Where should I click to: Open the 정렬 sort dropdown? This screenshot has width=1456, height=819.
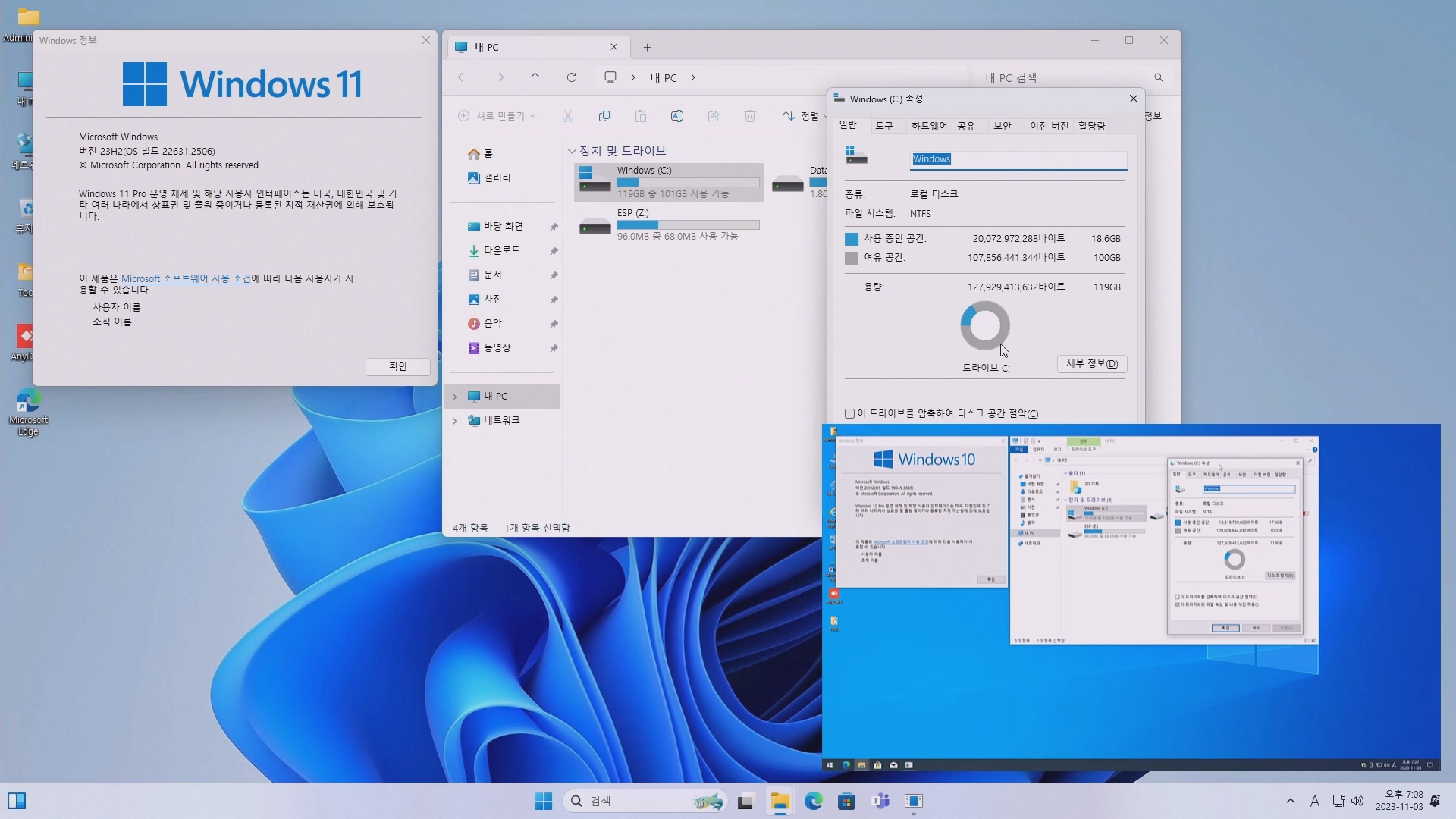(x=804, y=116)
